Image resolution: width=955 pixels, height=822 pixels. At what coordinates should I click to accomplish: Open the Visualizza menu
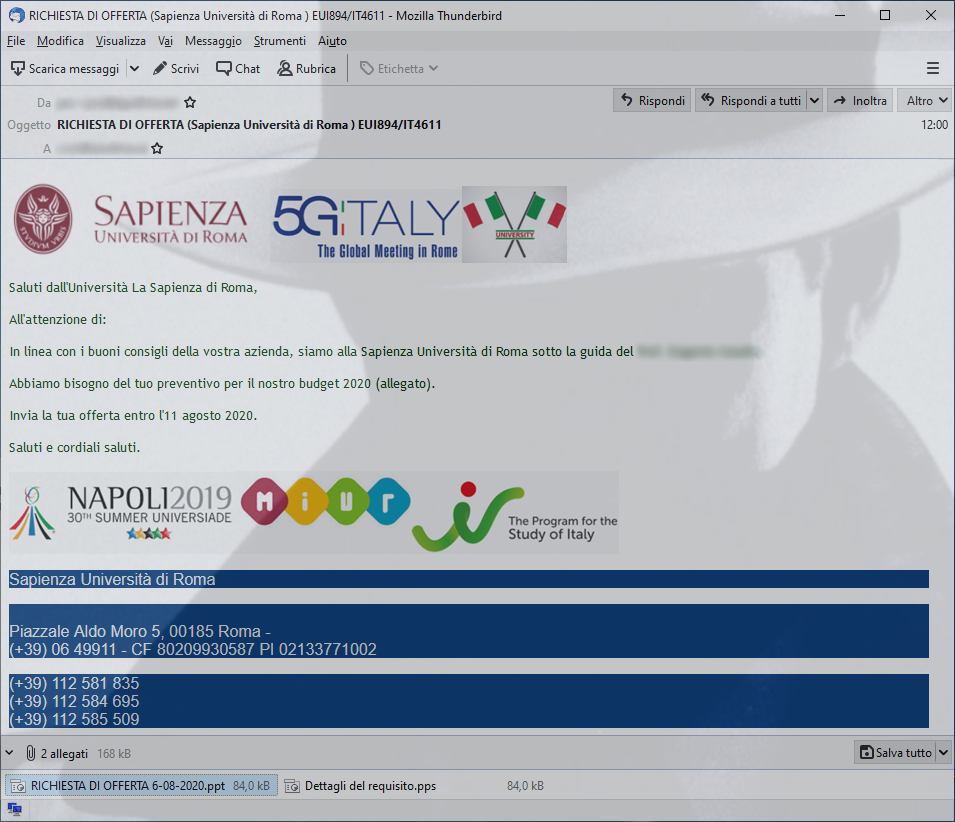click(121, 41)
